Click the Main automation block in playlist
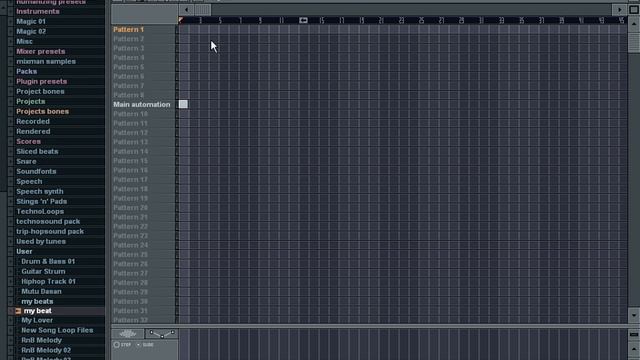640x360 pixels. tap(183, 104)
